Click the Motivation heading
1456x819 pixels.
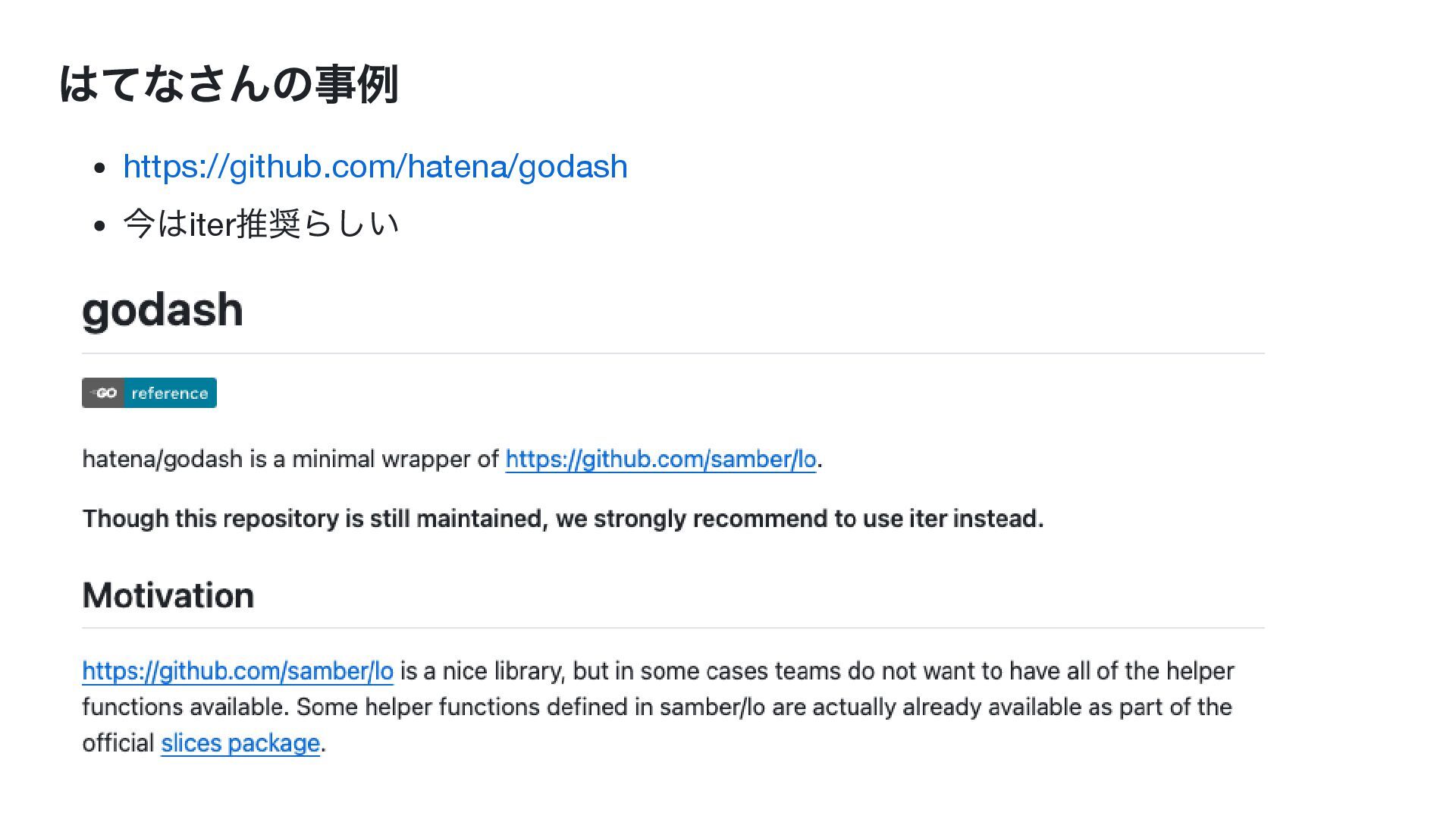pos(168,595)
